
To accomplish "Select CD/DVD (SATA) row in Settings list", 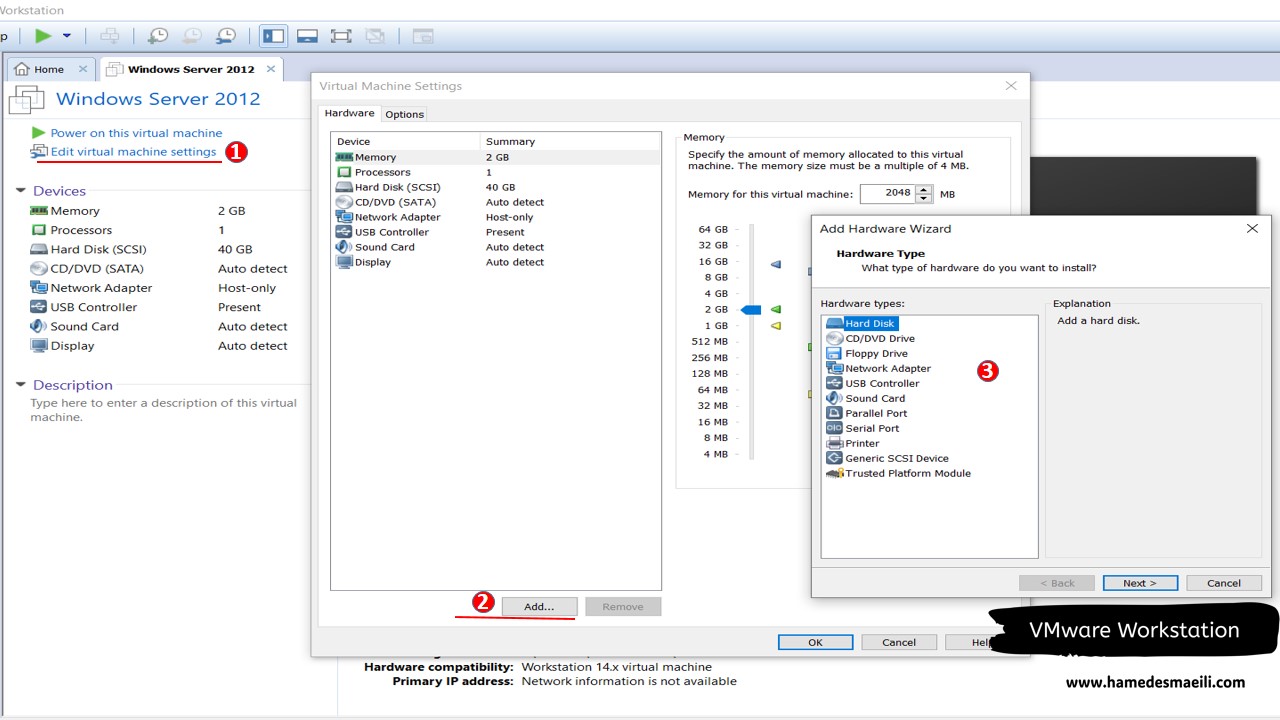I will [496, 202].
